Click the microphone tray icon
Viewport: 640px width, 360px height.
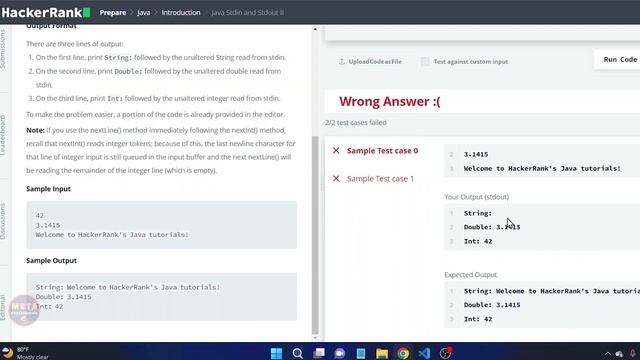pyautogui.click(x=633, y=354)
